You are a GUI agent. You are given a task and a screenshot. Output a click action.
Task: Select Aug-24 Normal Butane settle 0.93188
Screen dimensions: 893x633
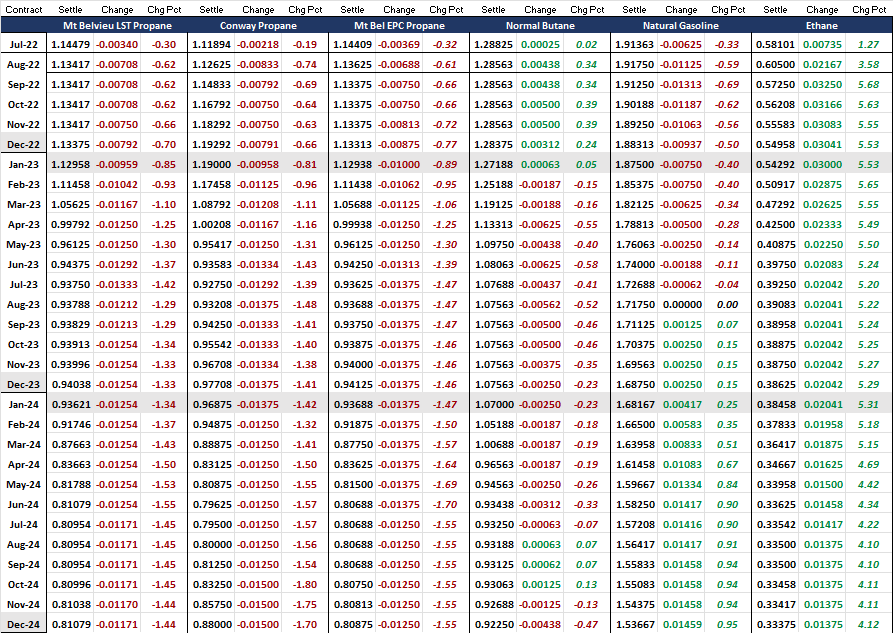[493, 545]
